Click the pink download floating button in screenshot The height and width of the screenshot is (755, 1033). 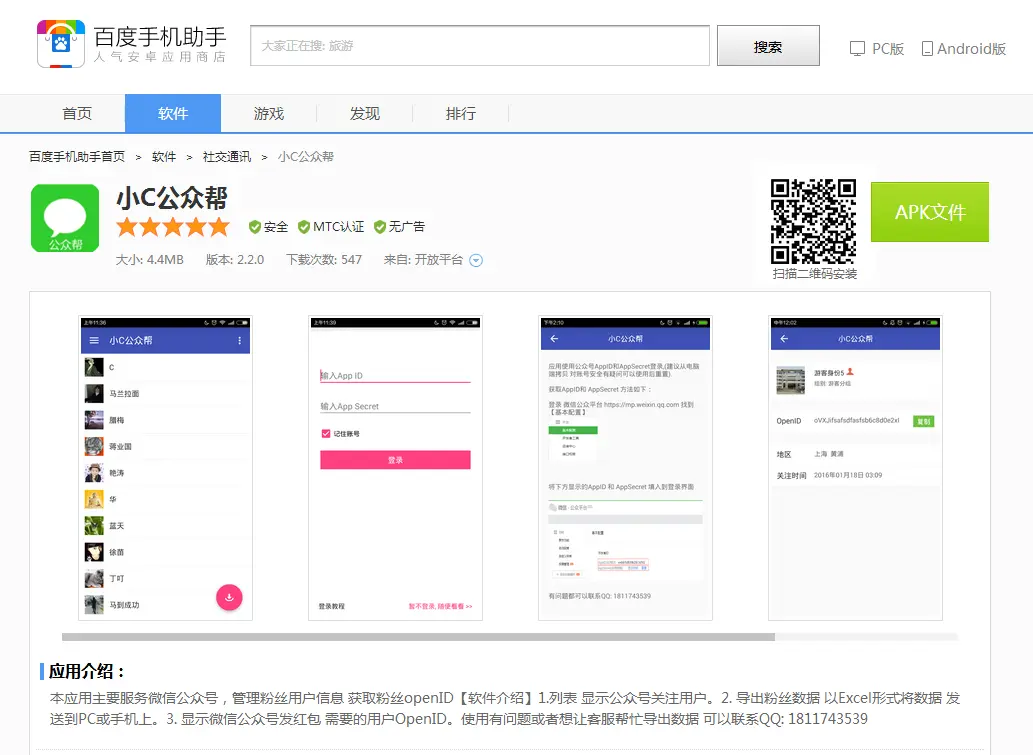(x=229, y=598)
